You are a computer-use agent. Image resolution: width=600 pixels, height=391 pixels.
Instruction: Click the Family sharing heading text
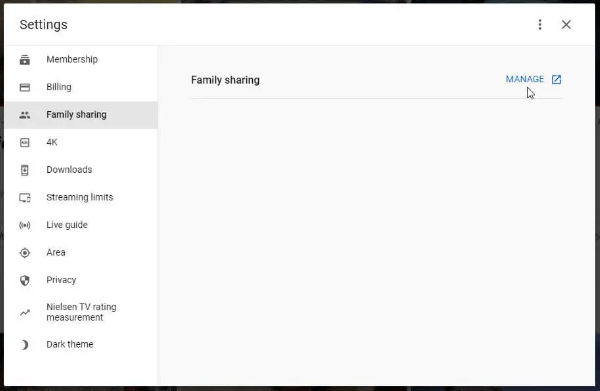[x=225, y=80]
